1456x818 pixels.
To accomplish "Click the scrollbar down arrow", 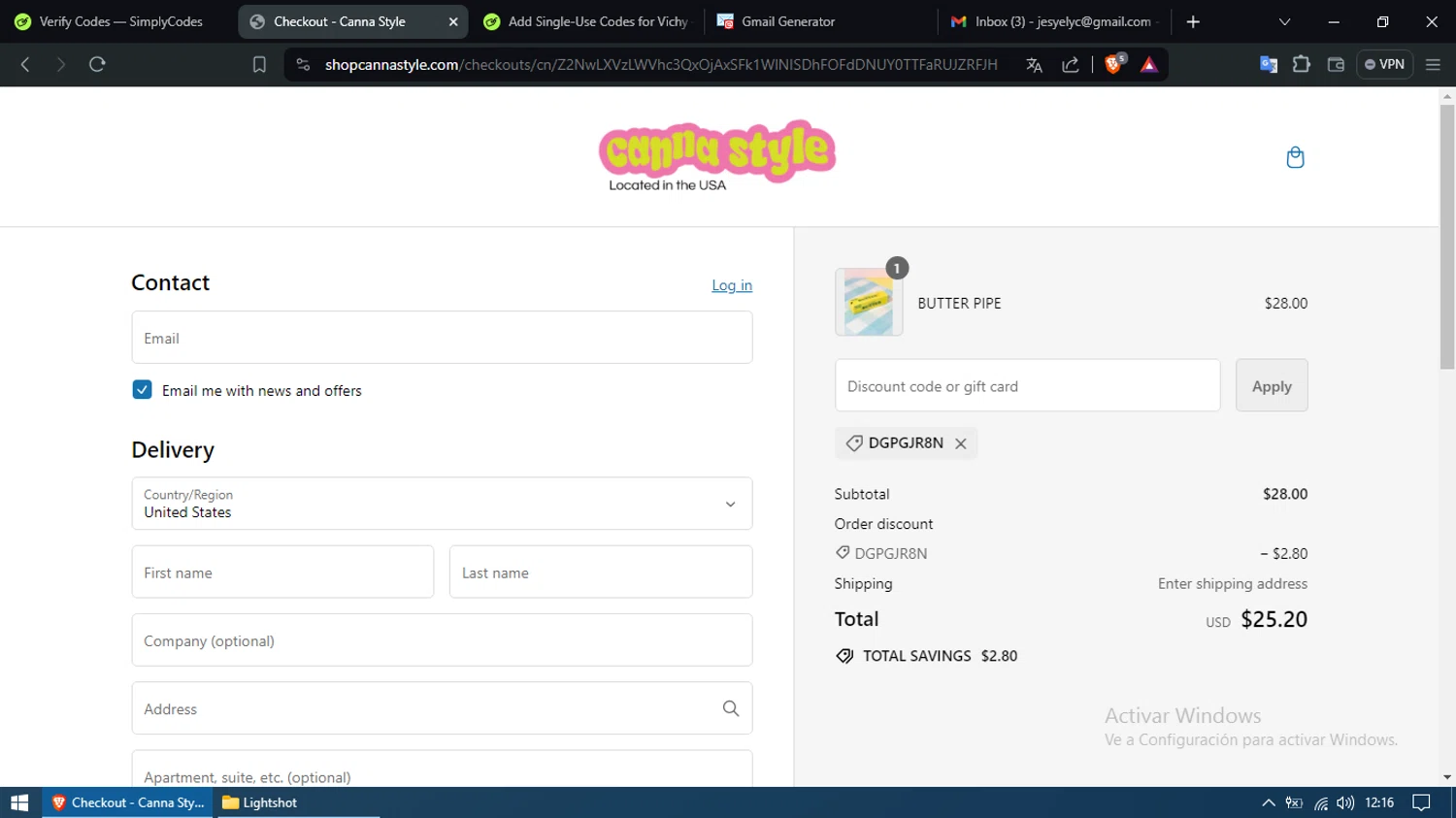I will click(x=1447, y=777).
